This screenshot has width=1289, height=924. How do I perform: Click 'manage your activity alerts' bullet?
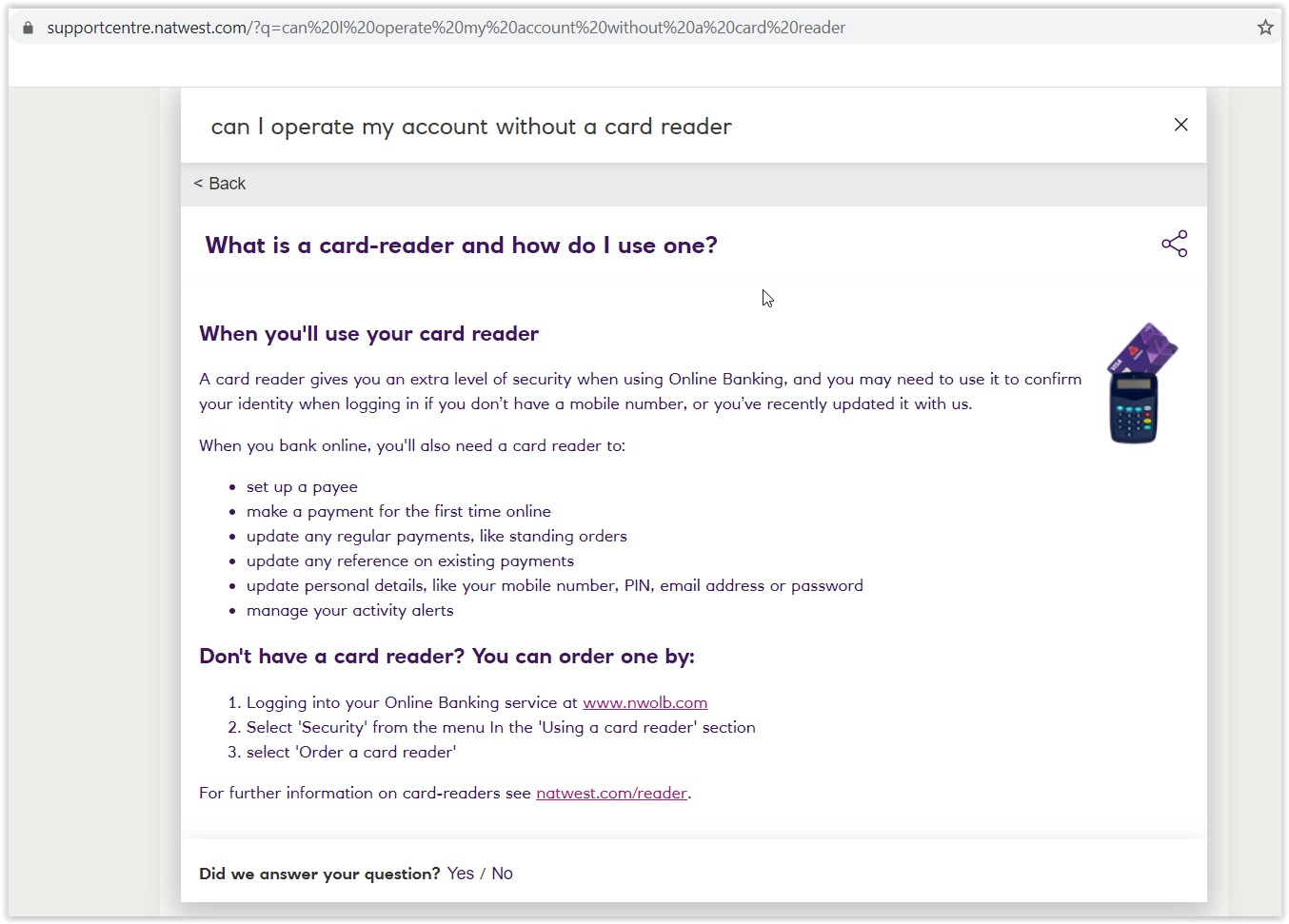(349, 611)
